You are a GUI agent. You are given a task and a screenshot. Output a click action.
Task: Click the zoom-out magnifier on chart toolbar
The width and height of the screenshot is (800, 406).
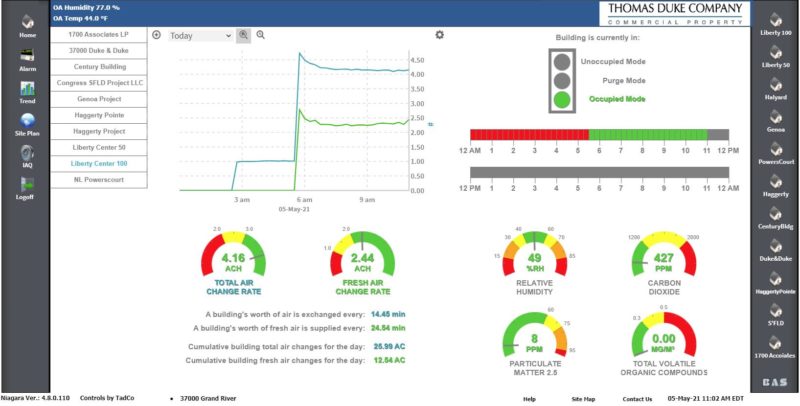pos(261,35)
